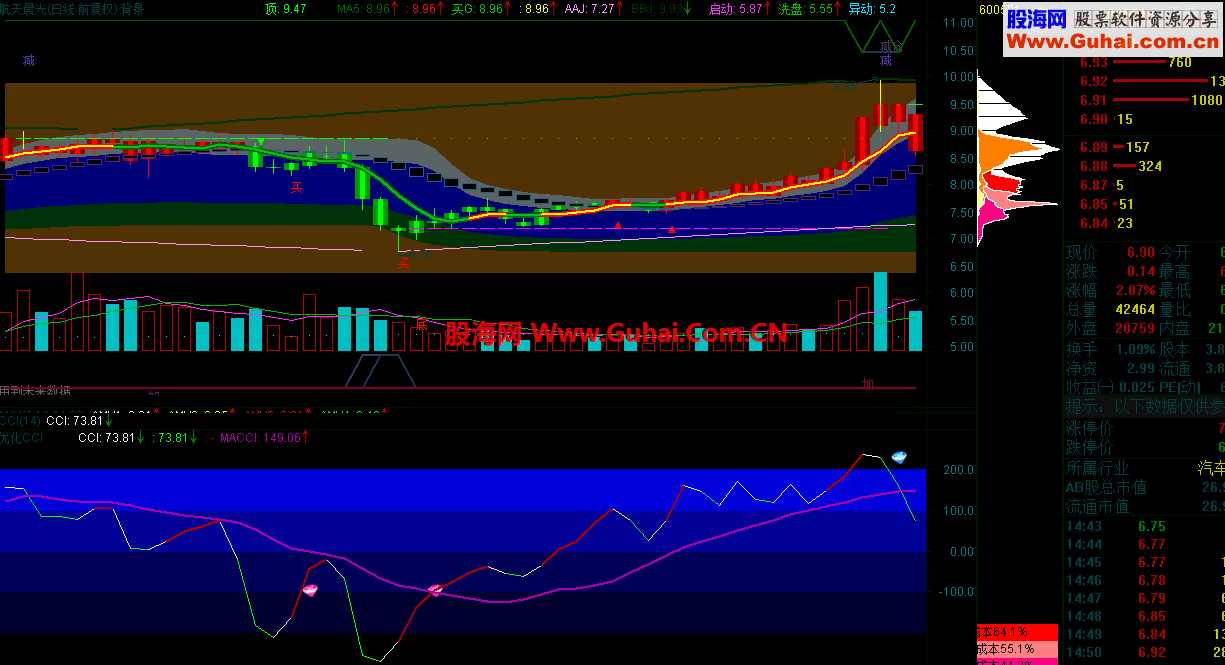The height and width of the screenshot is (665, 1225).
Task: Click the CCI(14) indicator name
Action: tap(21, 421)
